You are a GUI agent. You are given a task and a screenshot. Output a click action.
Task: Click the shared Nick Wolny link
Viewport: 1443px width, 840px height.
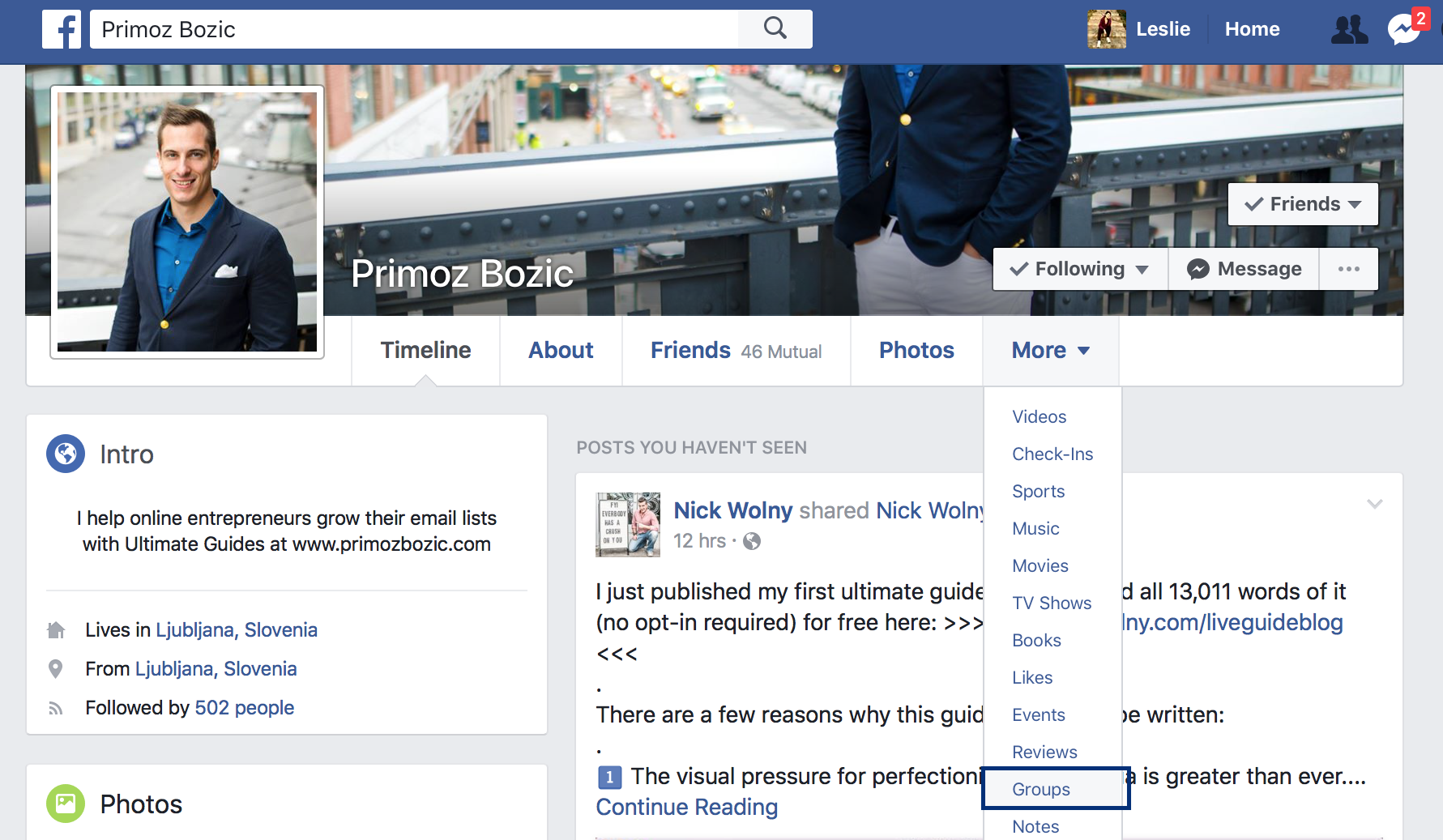click(x=930, y=510)
